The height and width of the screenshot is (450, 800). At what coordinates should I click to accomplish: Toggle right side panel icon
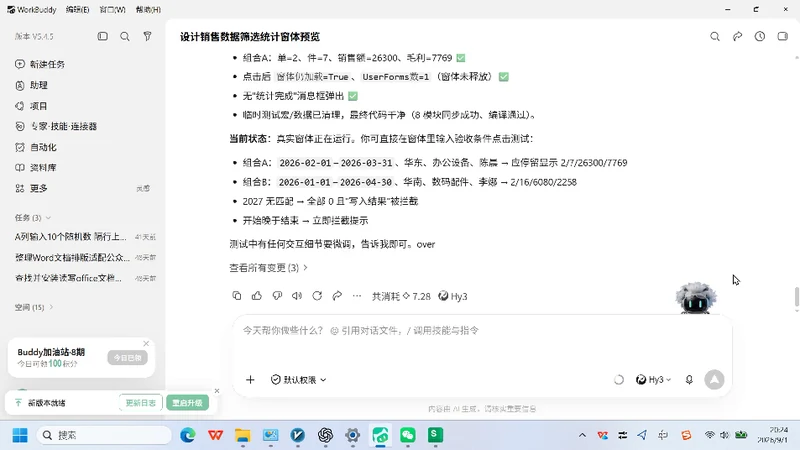(x=782, y=36)
